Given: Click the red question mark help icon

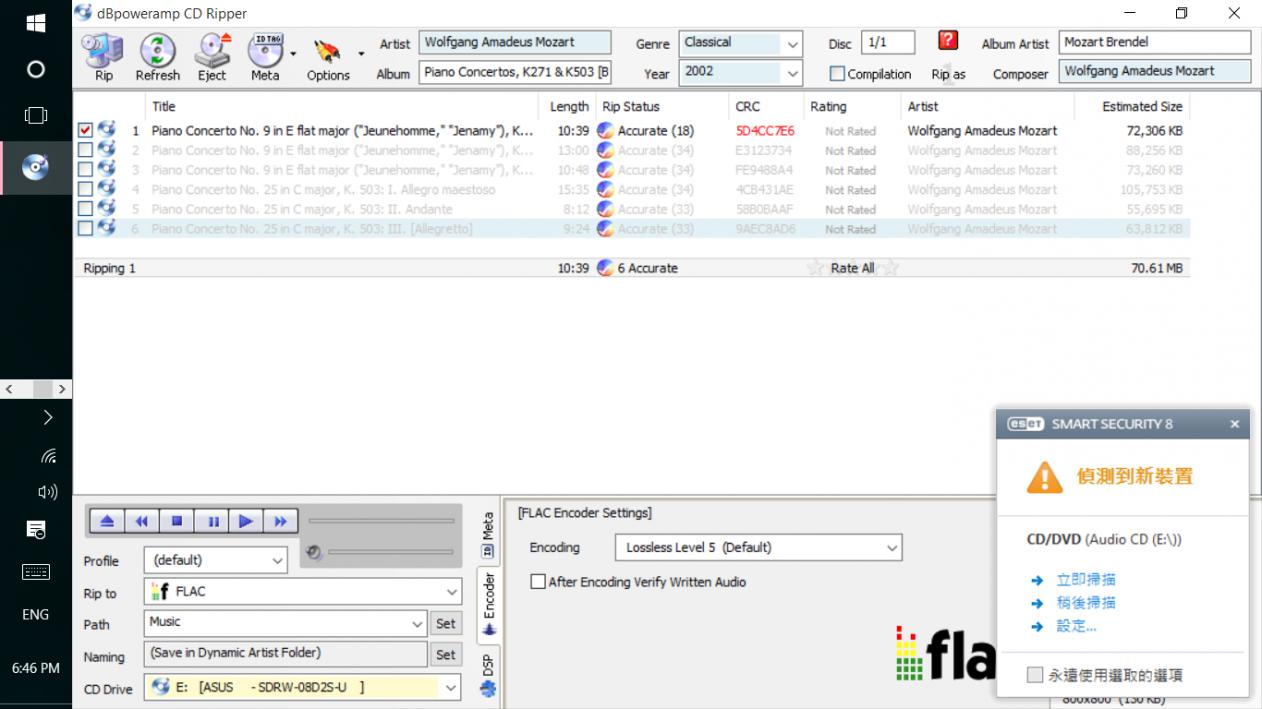Looking at the screenshot, I should pyautogui.click(x=948, y=41).
